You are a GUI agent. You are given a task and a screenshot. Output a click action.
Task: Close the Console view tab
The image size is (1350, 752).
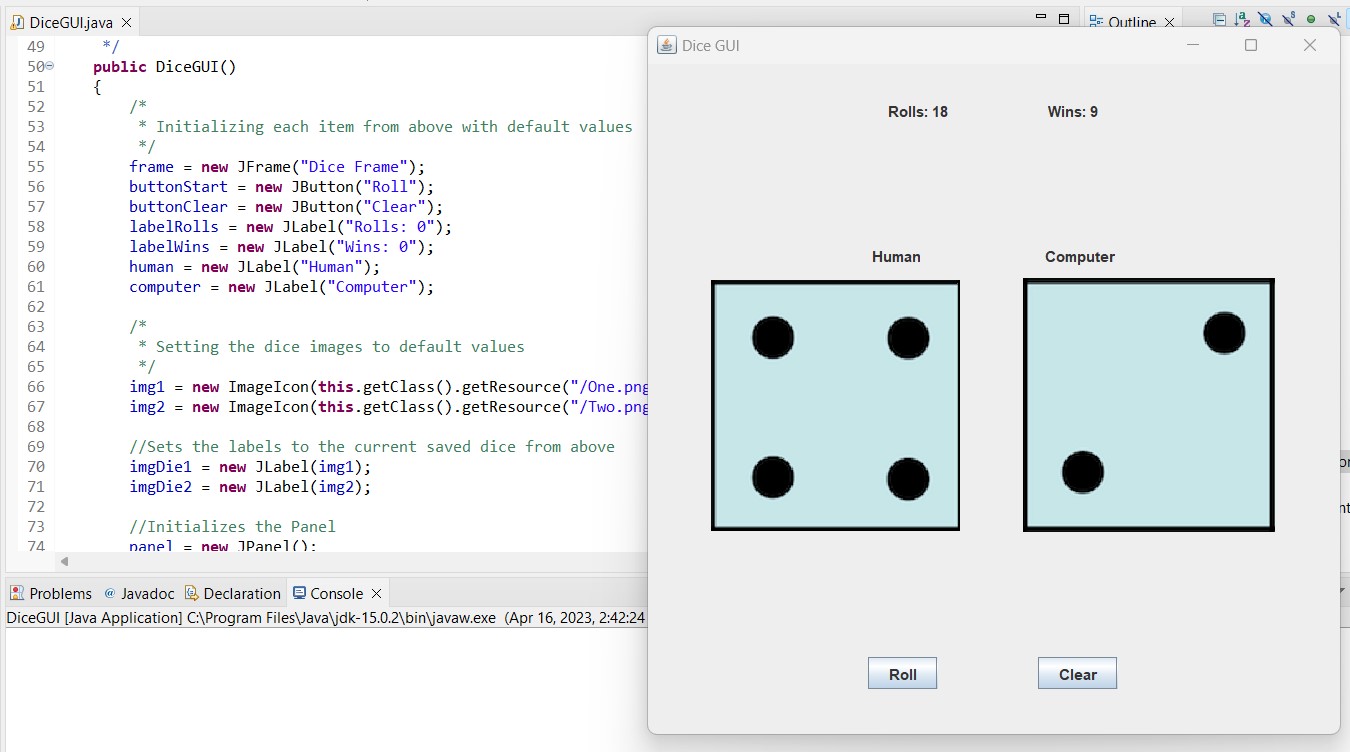(376, 593)
